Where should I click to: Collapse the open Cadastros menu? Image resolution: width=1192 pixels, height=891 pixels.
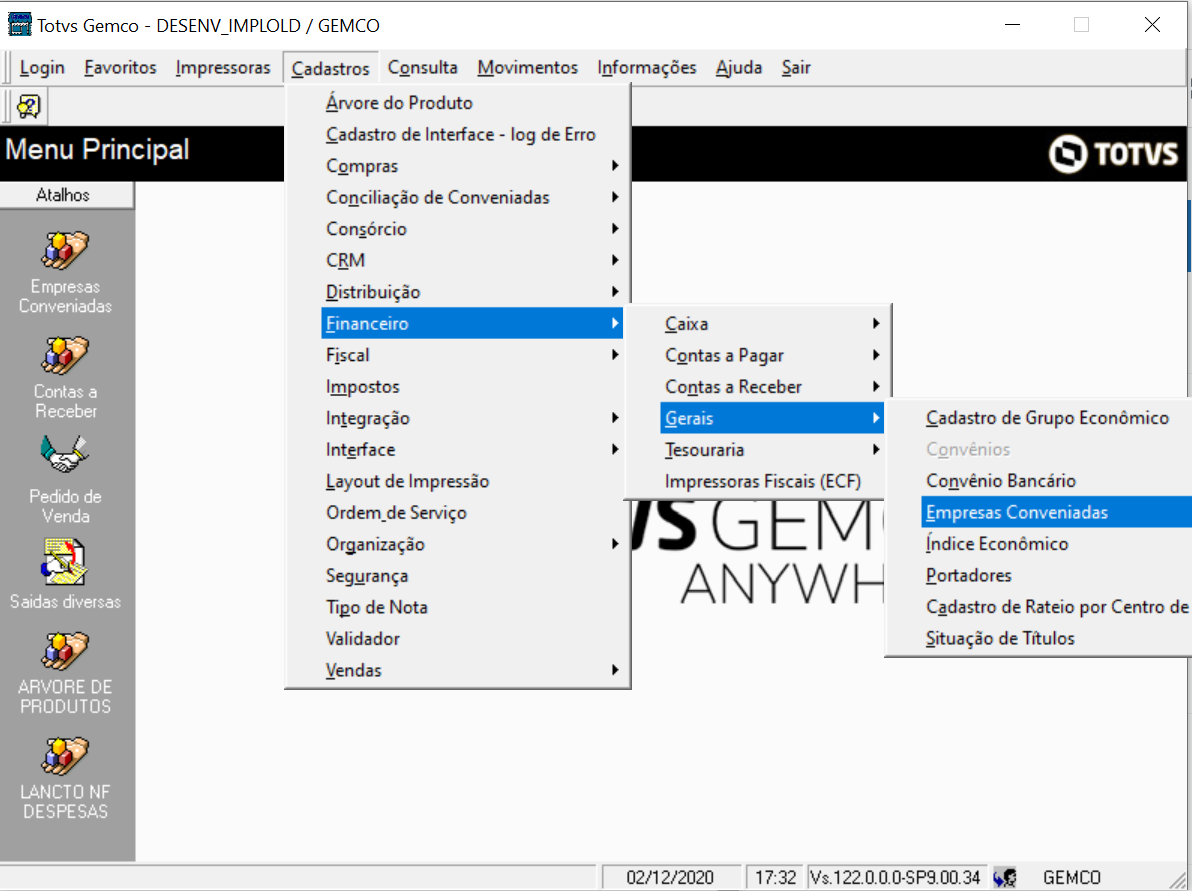coord(331,68)
